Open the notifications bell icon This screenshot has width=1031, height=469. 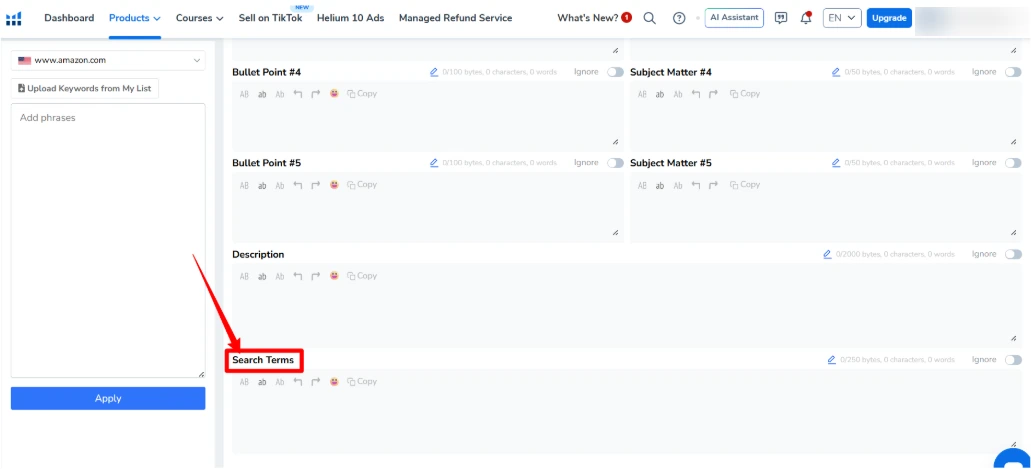coord(806,18)
